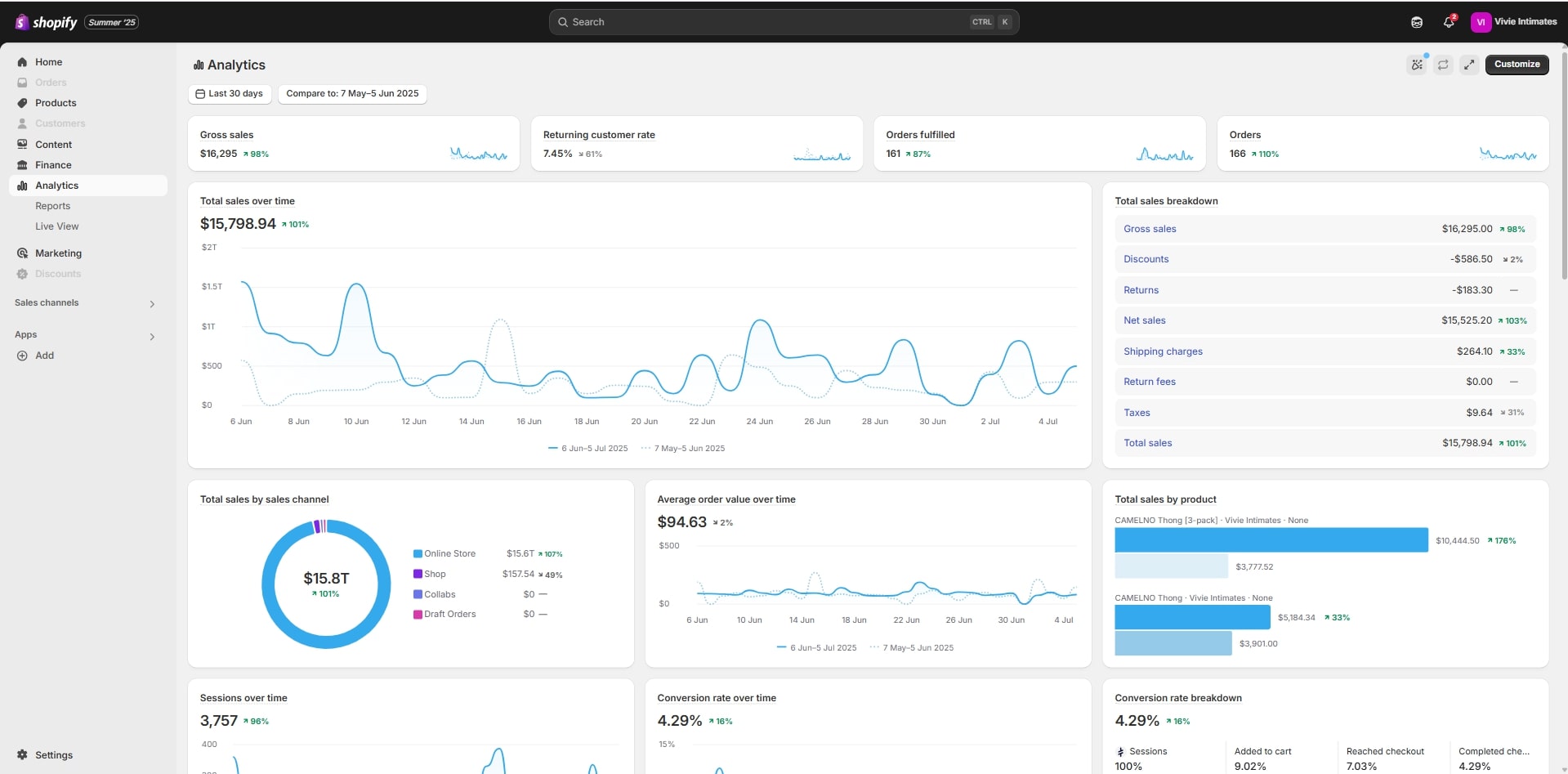Click the Products tag icon
Screen dimensions: 1568x774
coord(22,103)
